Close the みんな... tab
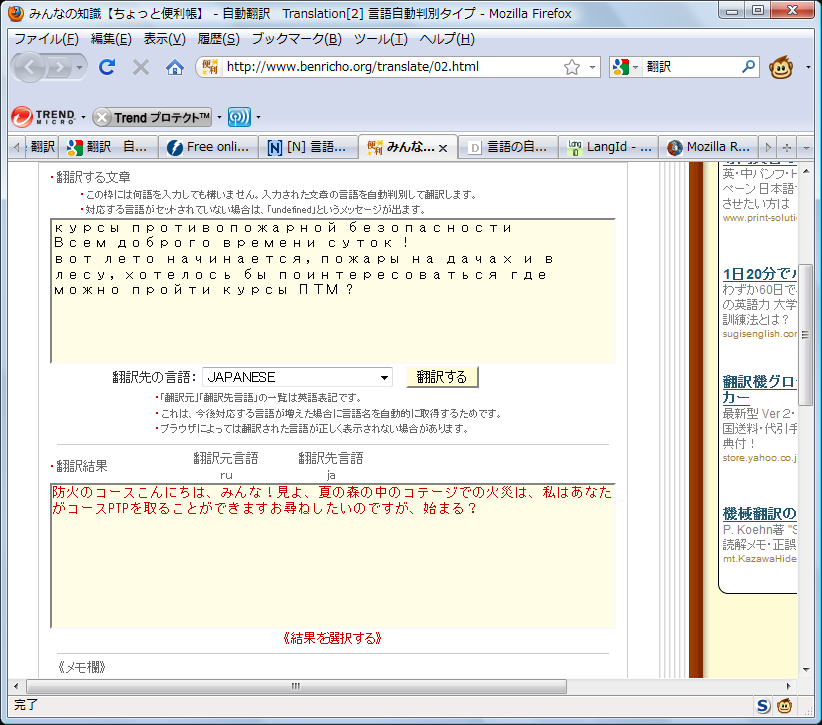 point(443,148)
